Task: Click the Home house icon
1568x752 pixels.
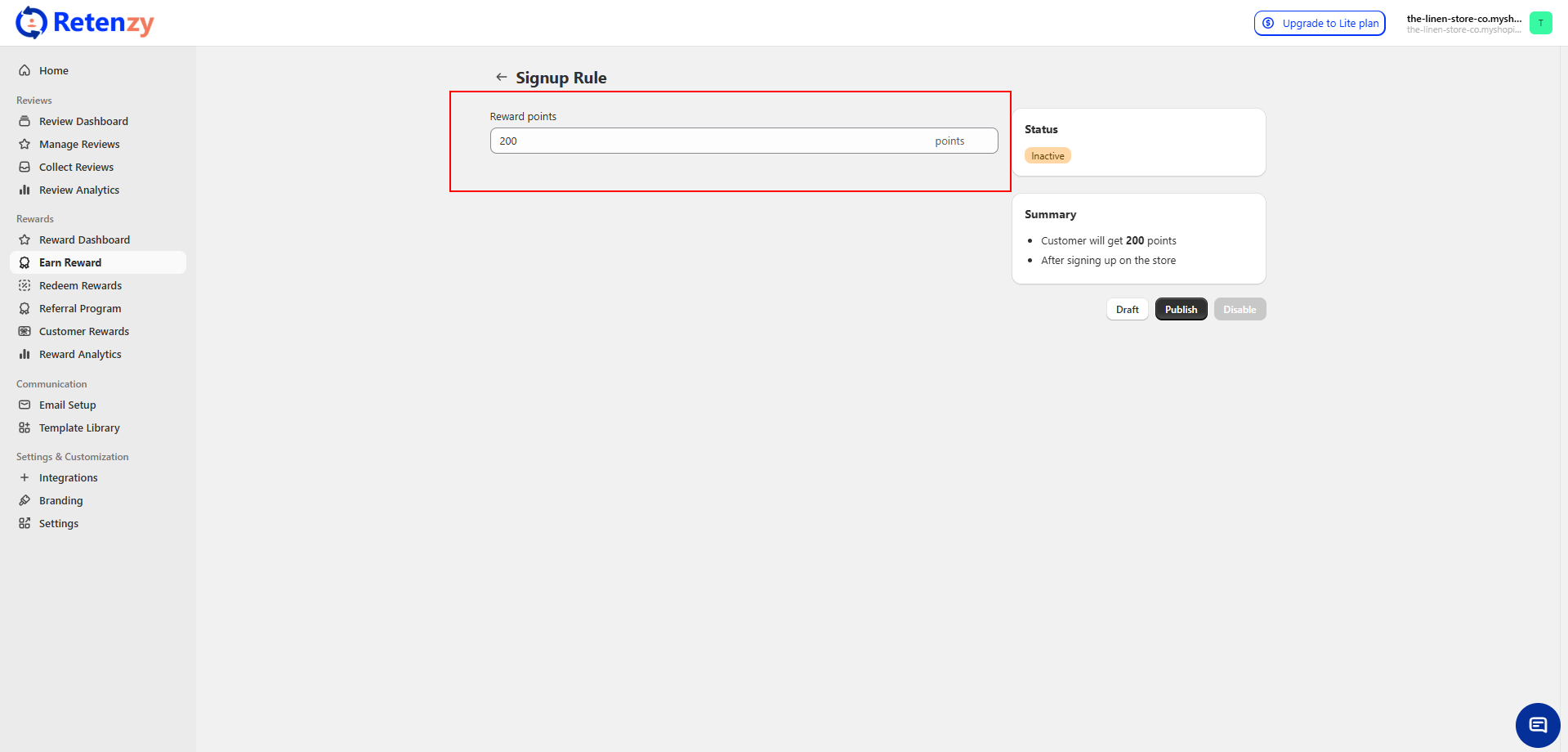Action: tap(25, 70)
